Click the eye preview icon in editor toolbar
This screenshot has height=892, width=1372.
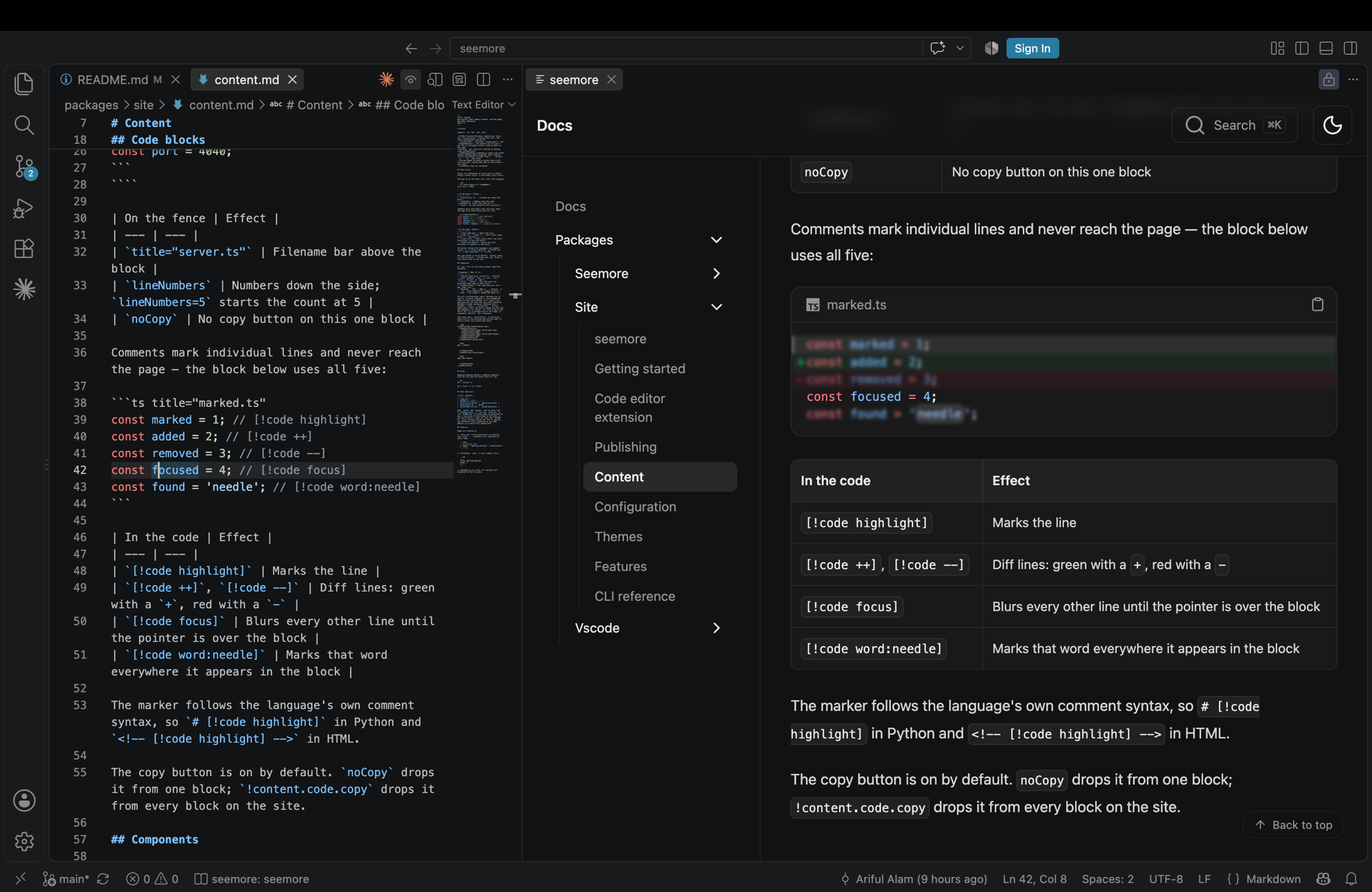[410, 80]
